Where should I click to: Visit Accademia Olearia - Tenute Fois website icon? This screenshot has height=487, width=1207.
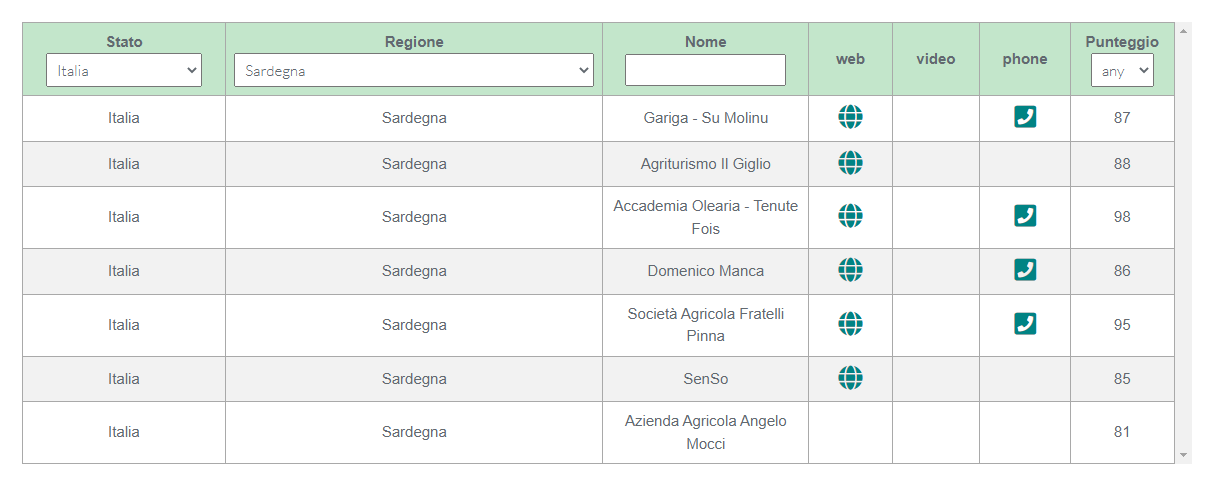[850, 216]
